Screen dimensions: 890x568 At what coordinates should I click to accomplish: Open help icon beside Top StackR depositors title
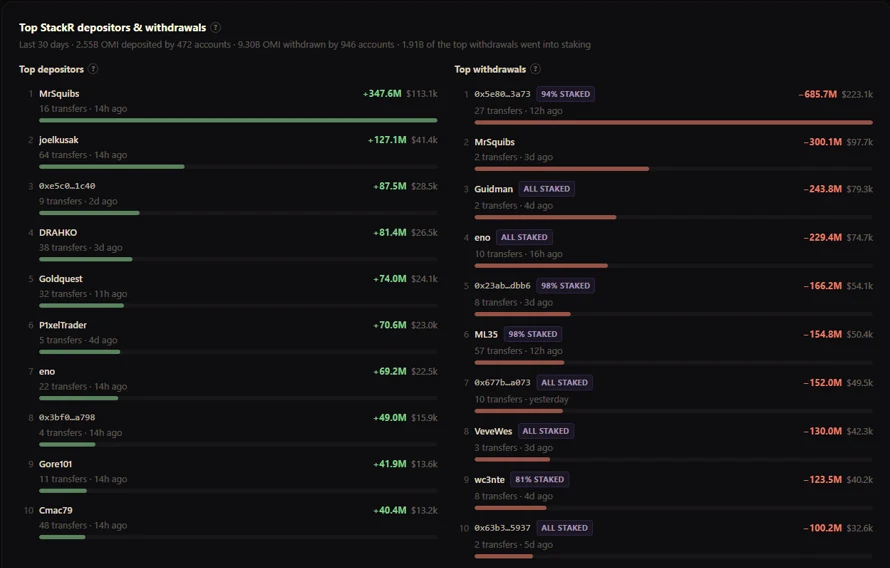point(215,27)
